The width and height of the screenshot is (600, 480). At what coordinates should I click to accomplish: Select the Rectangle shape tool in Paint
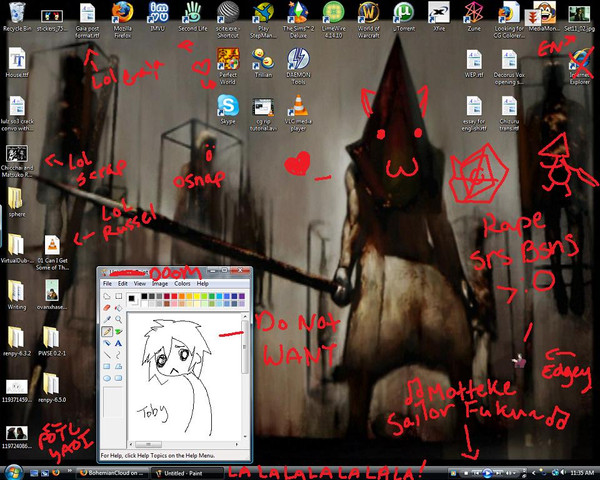coord(107,367)
